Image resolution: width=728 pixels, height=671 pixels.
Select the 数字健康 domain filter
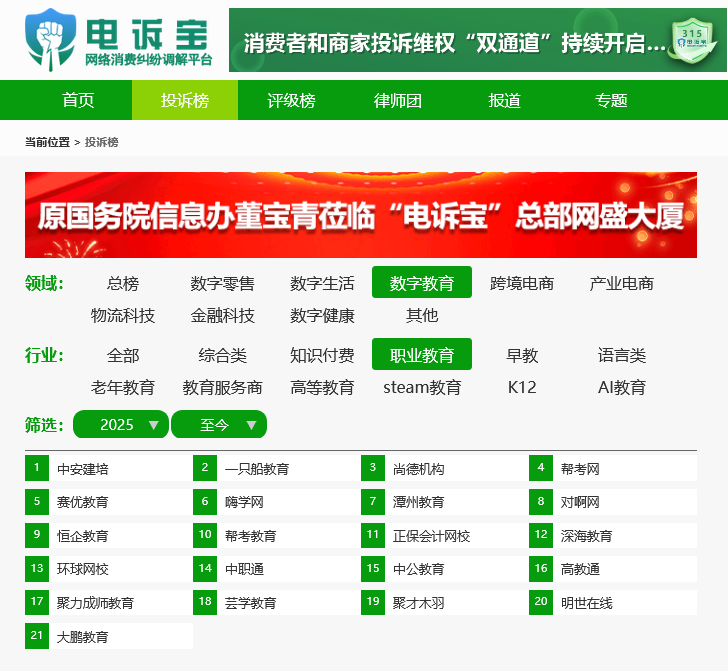(x=322, y=315)
